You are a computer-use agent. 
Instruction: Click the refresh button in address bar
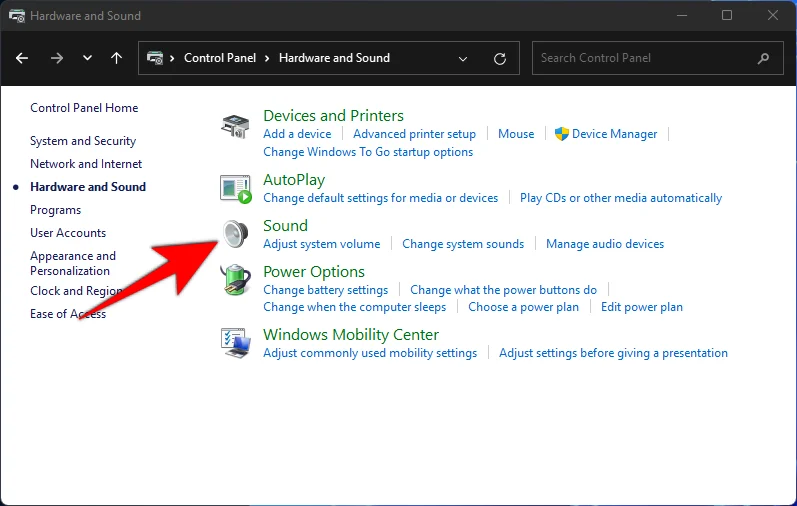pos(500,58)
